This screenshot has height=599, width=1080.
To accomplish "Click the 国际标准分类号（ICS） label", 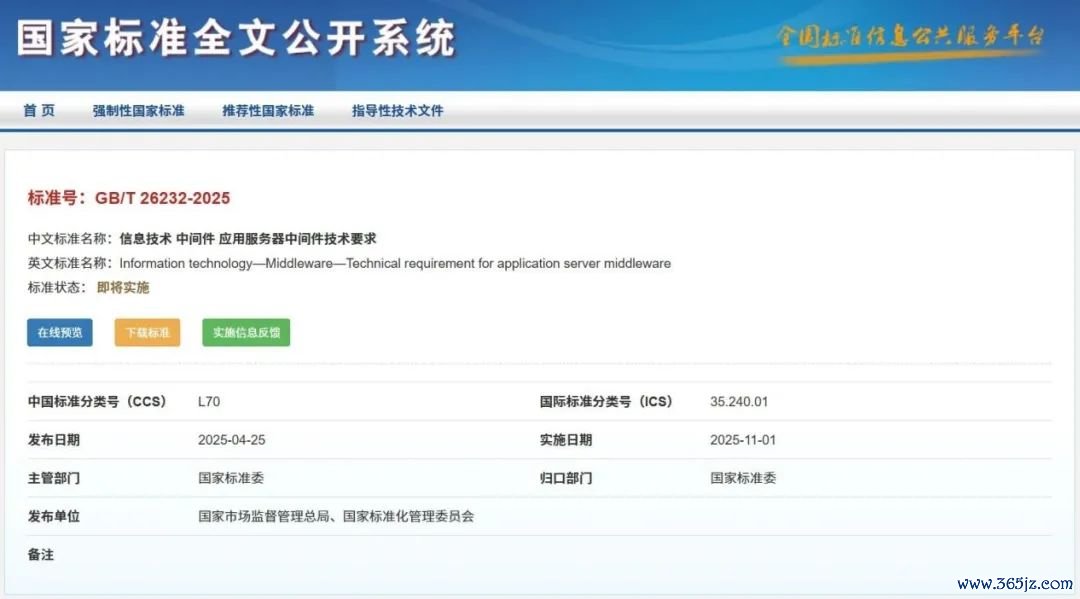I will click(x=606, y=401).
